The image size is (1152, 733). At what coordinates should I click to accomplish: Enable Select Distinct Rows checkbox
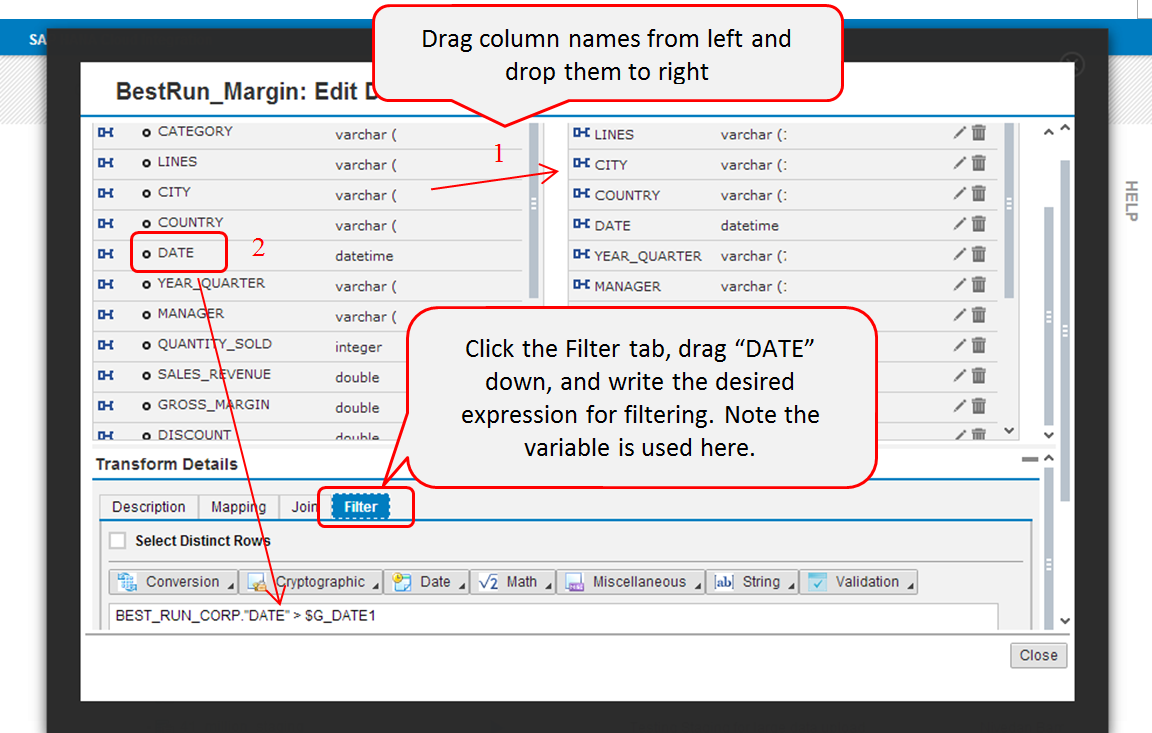tap(118, 541)
